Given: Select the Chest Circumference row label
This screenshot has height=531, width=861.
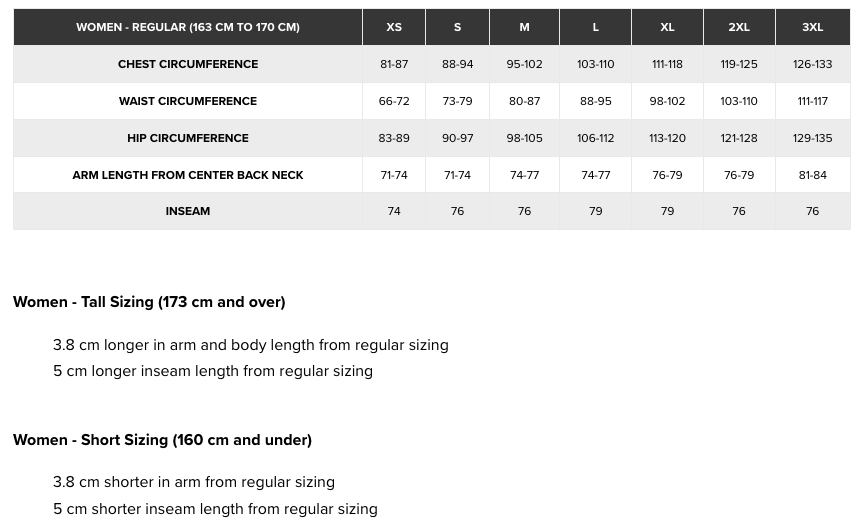Looking at the screenshot, I should [188, 64].
